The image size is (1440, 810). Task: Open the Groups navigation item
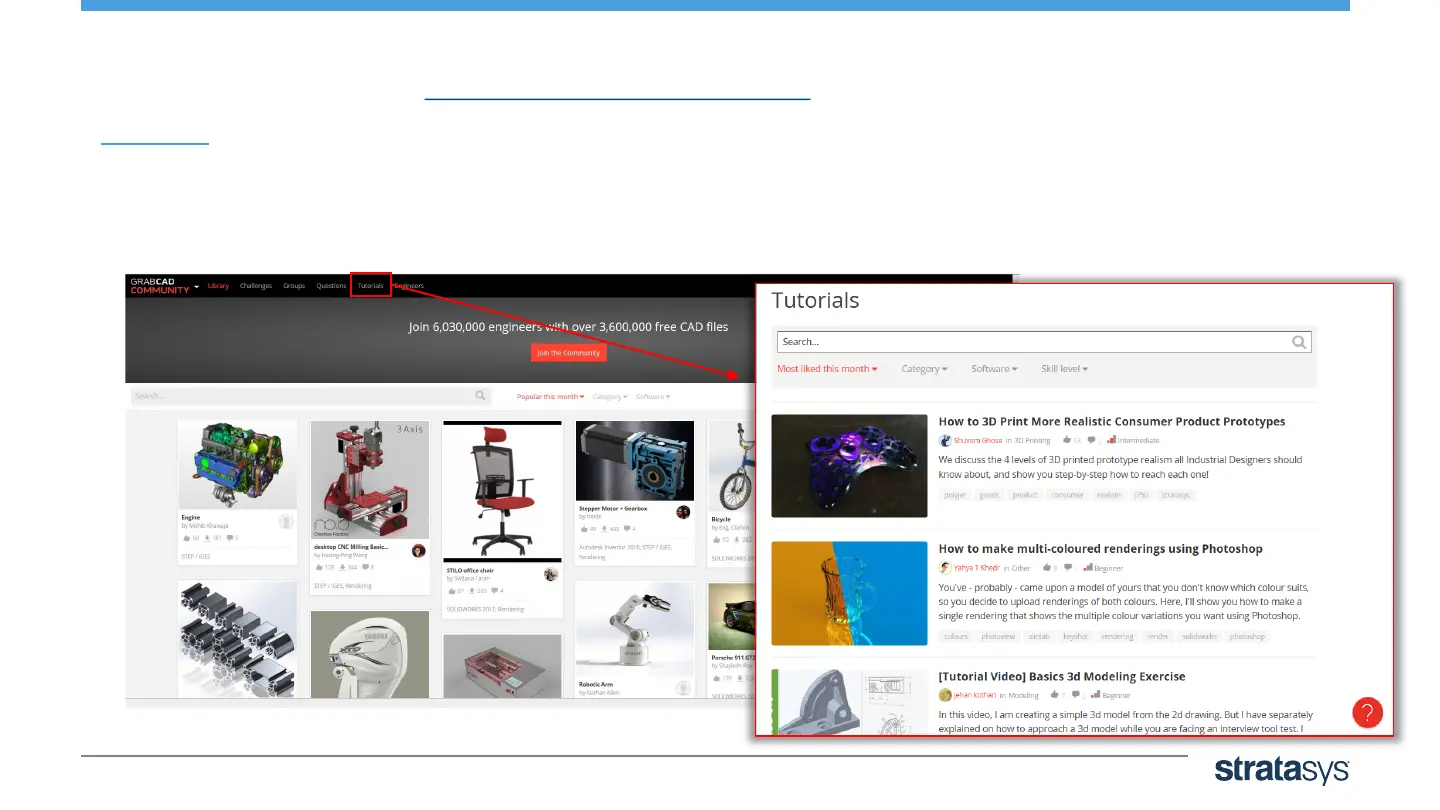point(294,286)
